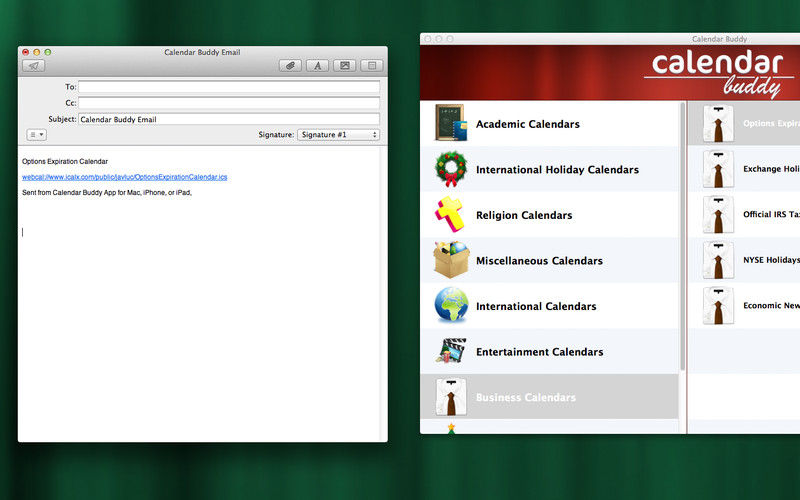This screenshot has width=800, height=500.
Task: Open the fonts panel in email toolbar
Action: point(317,65)
